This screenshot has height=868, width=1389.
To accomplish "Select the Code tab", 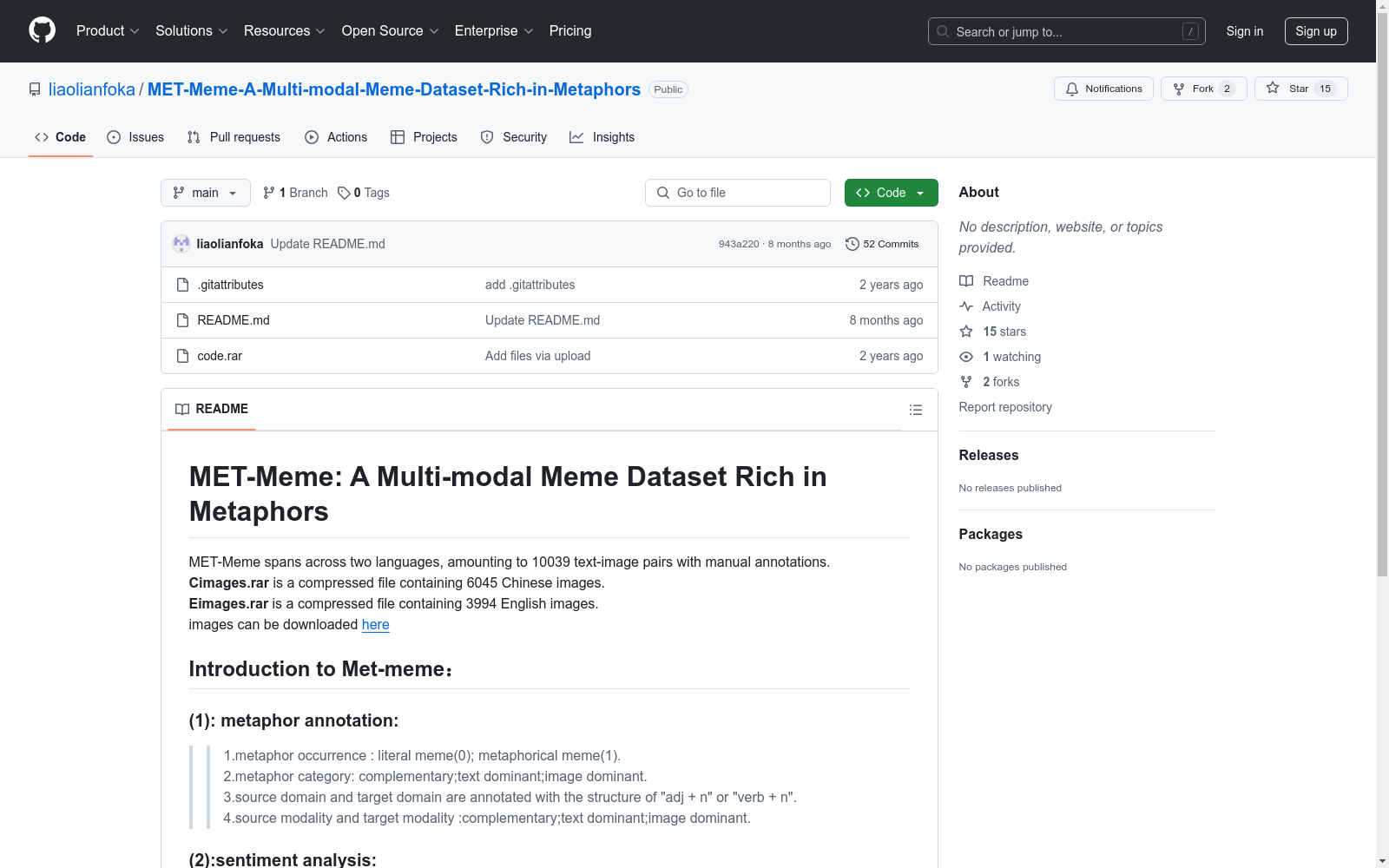I will pyautogui.click(x=61, y=137).
